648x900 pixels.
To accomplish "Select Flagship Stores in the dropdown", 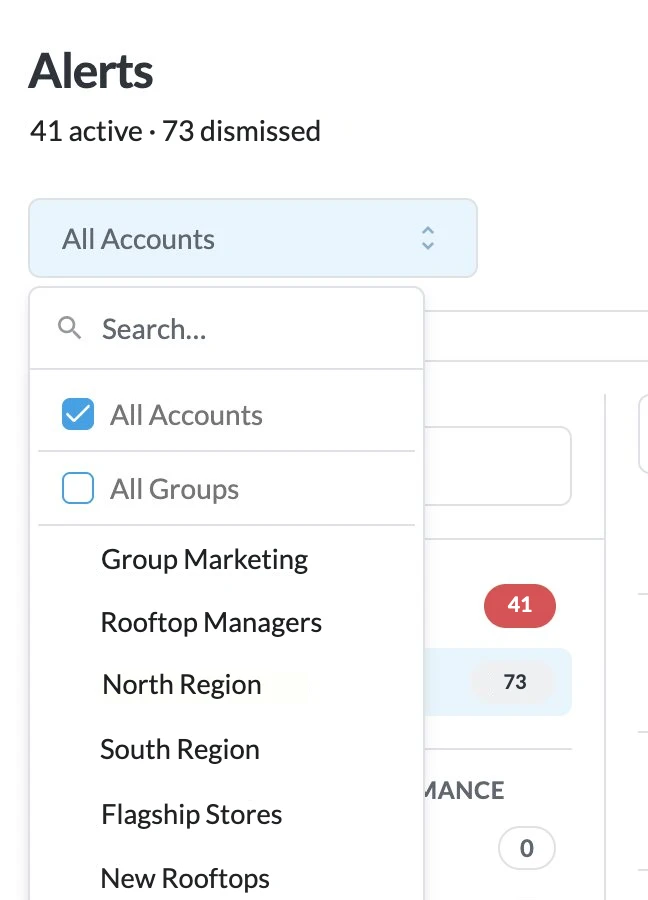I will pos(191,814).
